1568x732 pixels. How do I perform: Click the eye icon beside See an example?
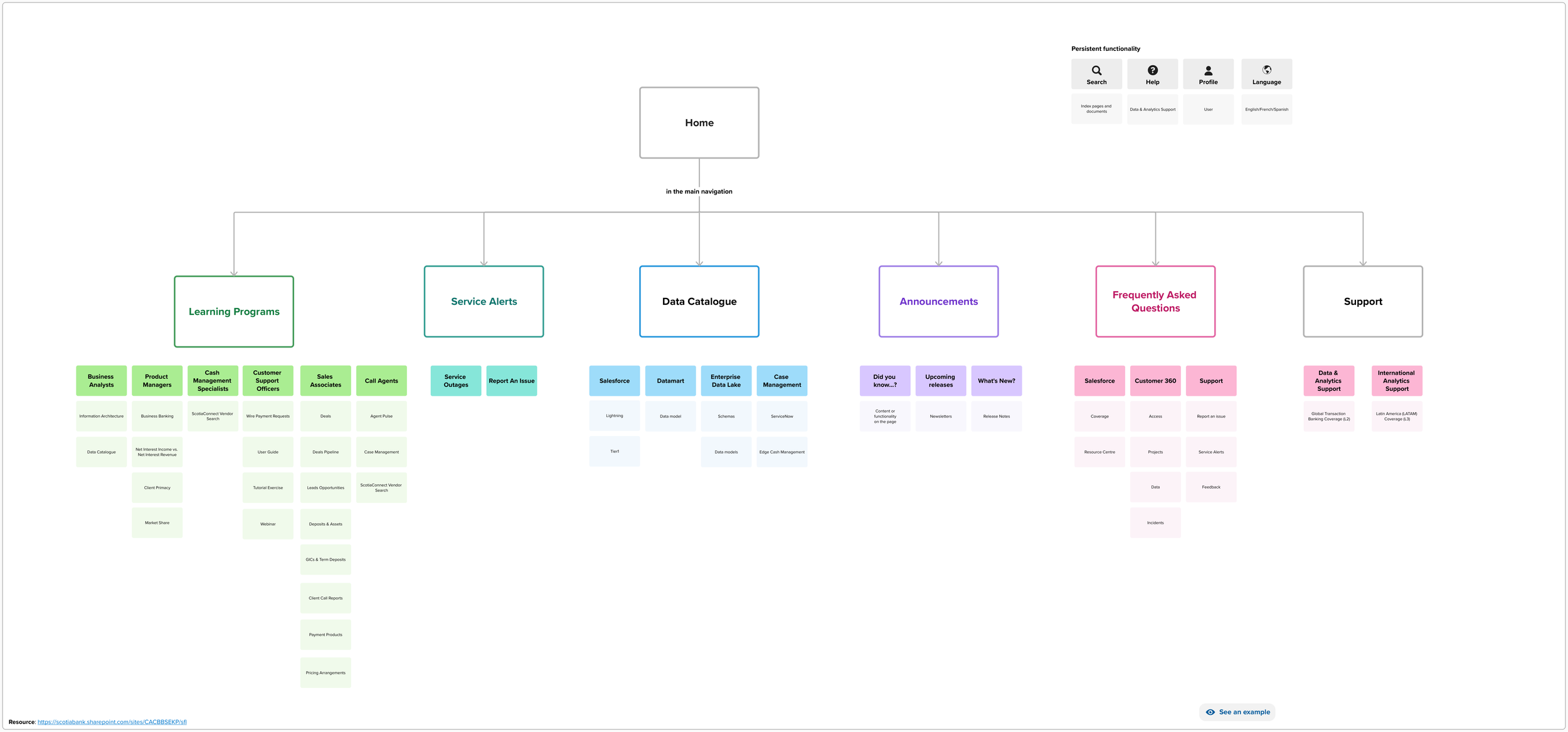click(1210, 712)
